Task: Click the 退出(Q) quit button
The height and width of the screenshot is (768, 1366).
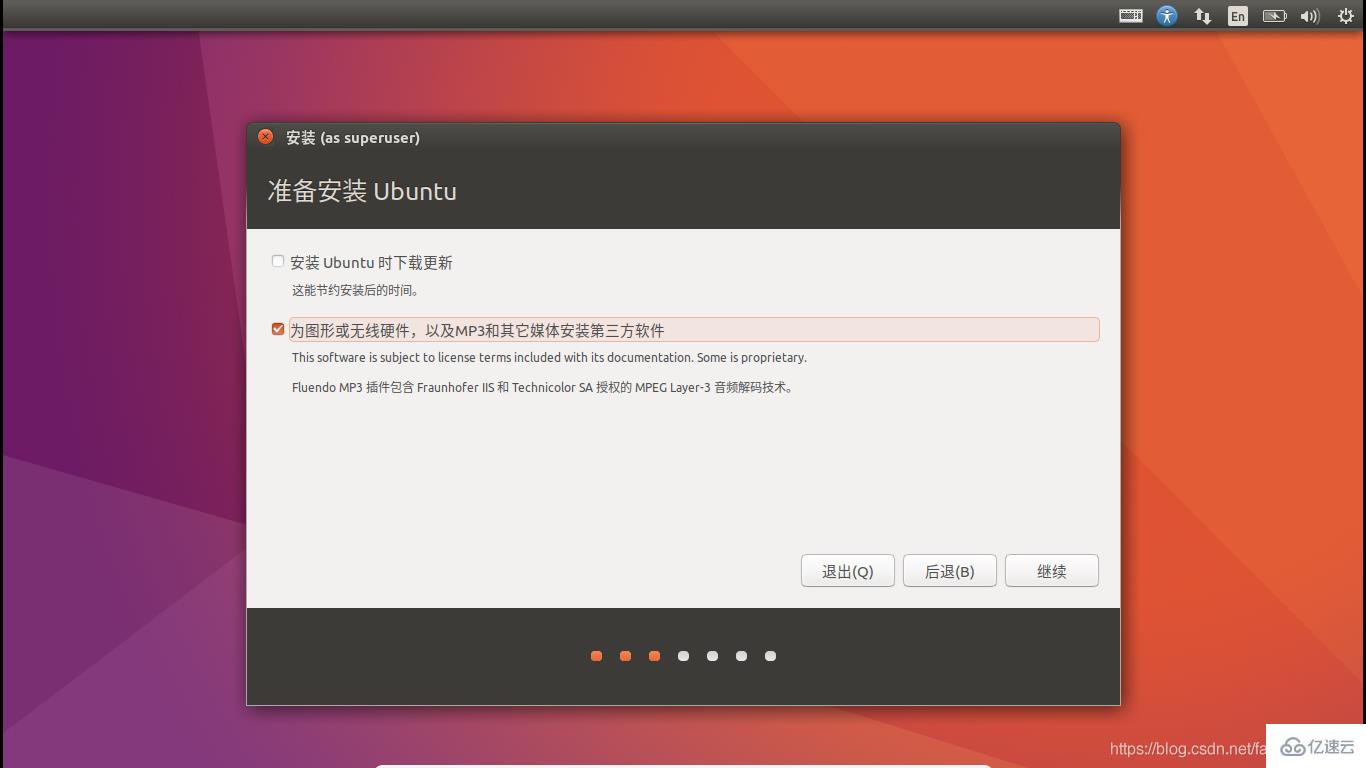Action: pos(848,571)
